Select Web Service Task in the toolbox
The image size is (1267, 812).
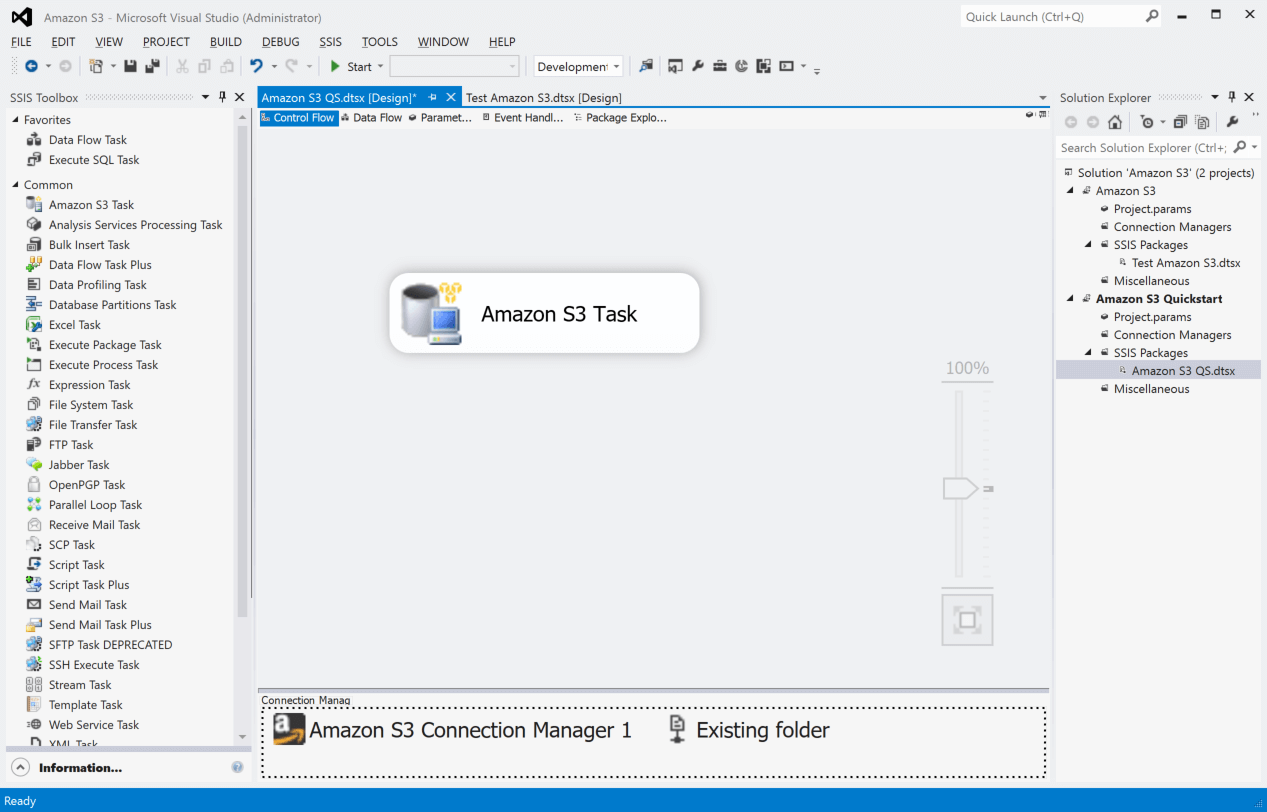(94, 725)
